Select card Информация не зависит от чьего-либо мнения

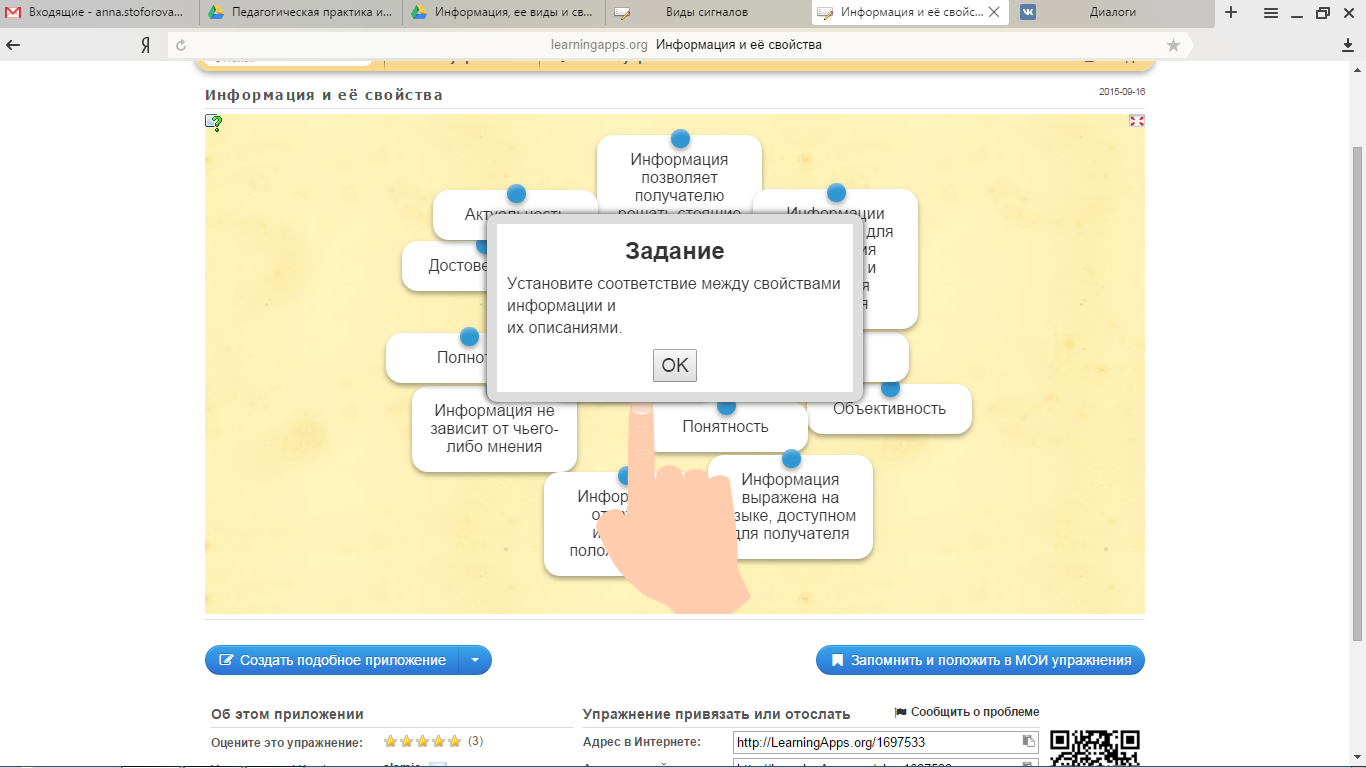pyautogui.click(x=494, y=428)
